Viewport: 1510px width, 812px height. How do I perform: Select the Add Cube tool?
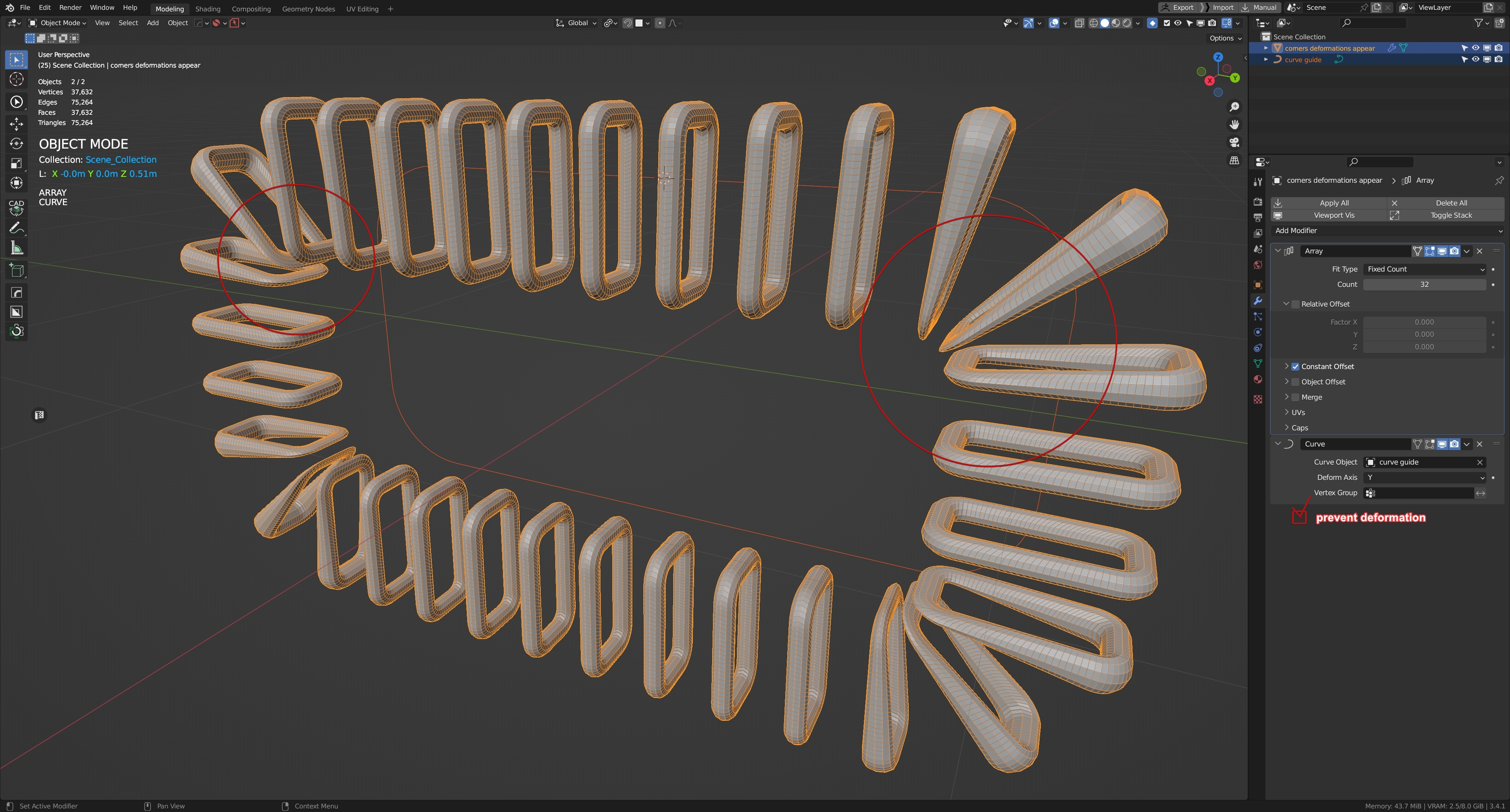[x=17, y=271]
